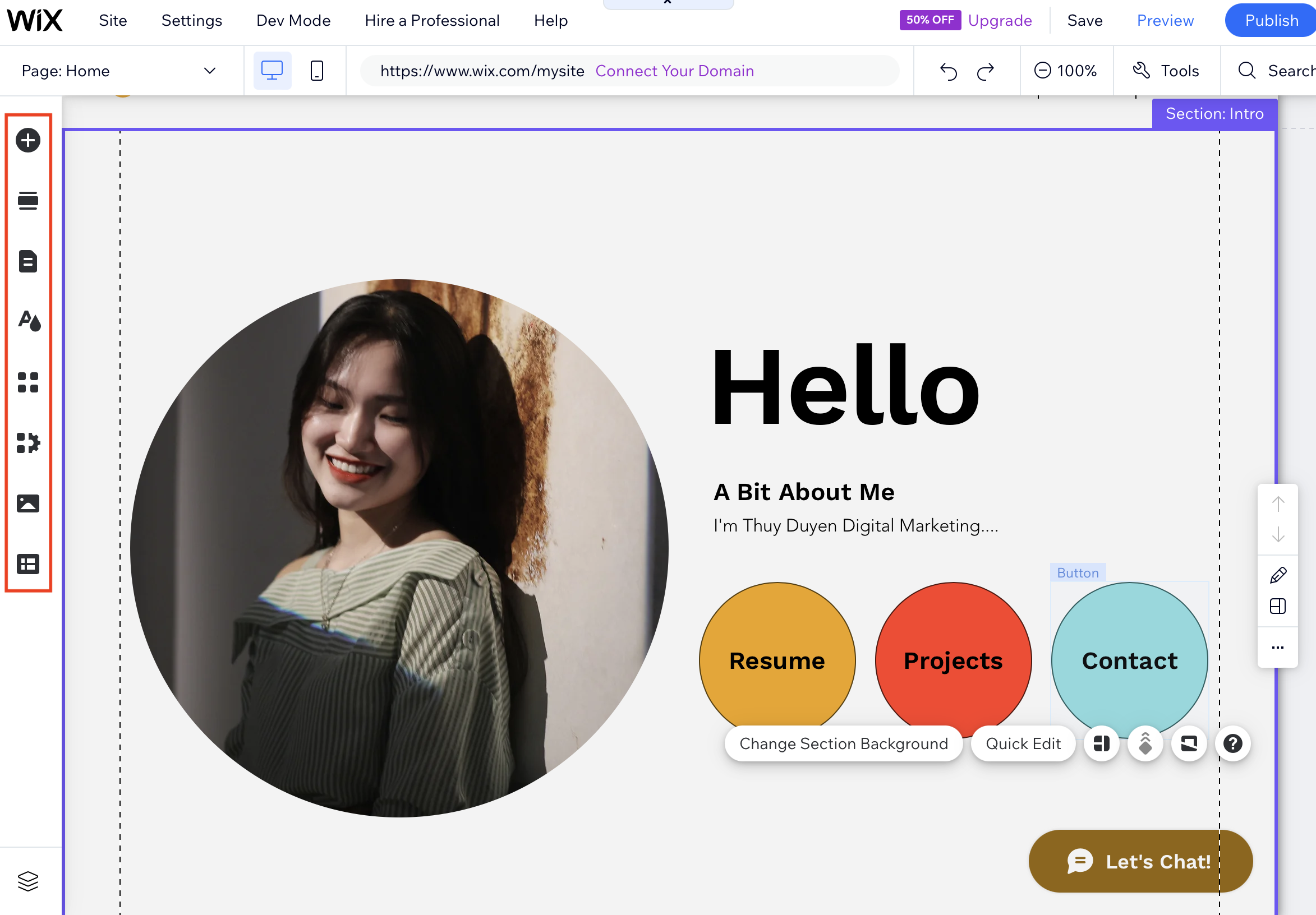The width and height of the screenshot is (1316, 915).
Task: Click Change Section Background
Action: [844, 743]
